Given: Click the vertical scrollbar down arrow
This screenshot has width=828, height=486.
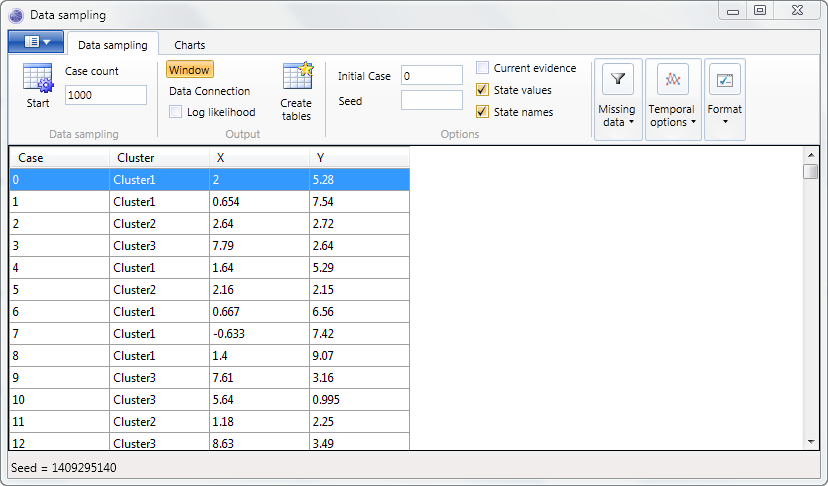Looking at the screenshot, I should tap(811, 441).
